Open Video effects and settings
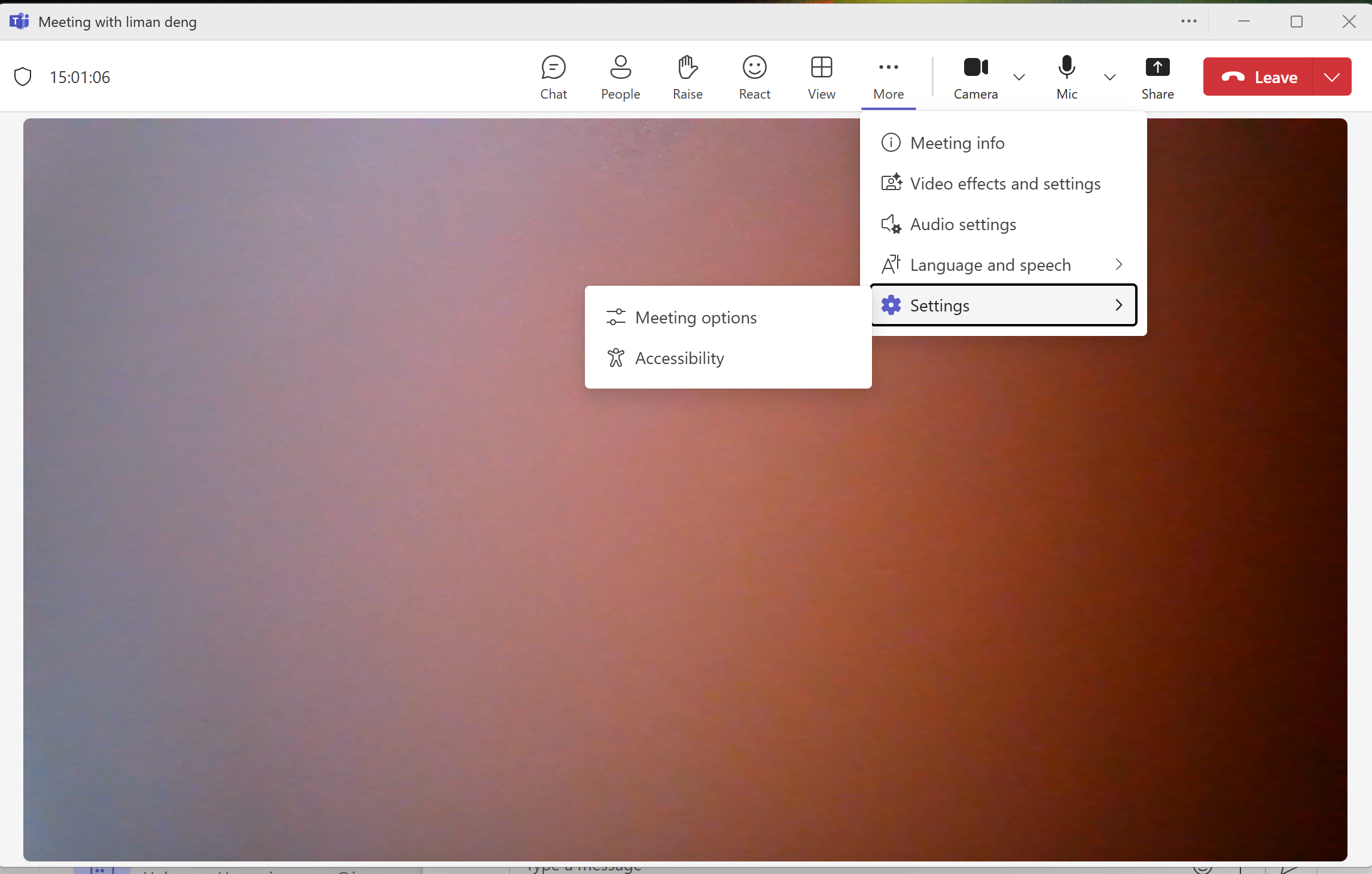This screenshot has height=874, width=1372. tap(1003, 184)
